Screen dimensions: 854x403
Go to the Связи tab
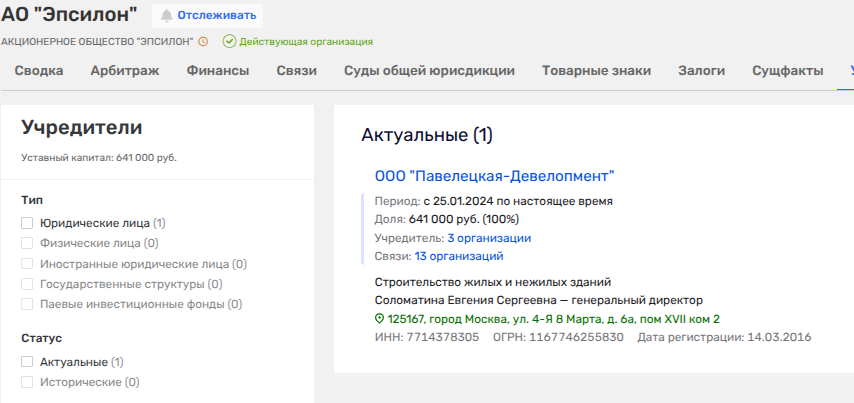(x=297, y=71)
